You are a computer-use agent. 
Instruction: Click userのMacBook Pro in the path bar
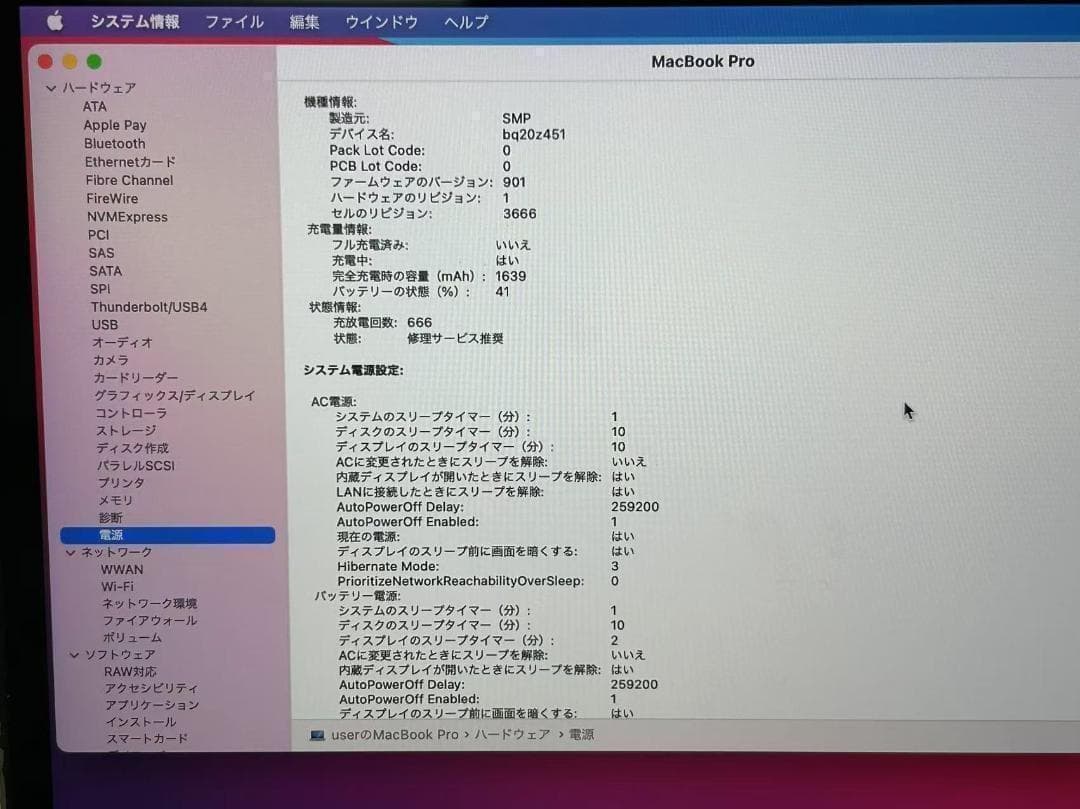click(x=395, y=735)
